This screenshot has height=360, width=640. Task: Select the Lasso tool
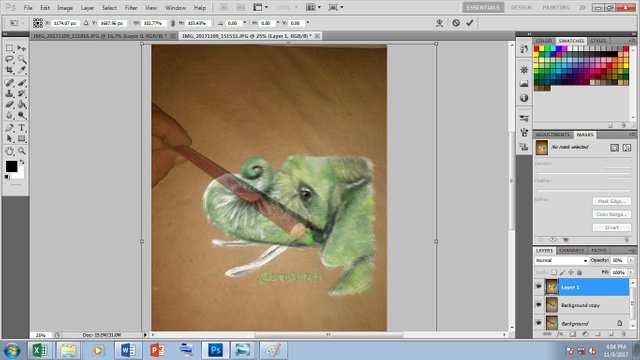(9, 59)
